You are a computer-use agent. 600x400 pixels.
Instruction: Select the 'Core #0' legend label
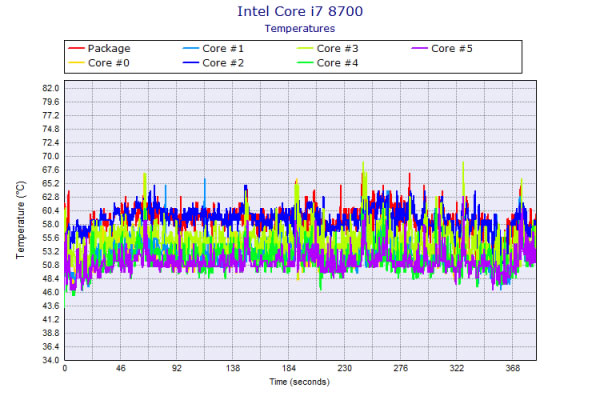[x=109, y=63]
